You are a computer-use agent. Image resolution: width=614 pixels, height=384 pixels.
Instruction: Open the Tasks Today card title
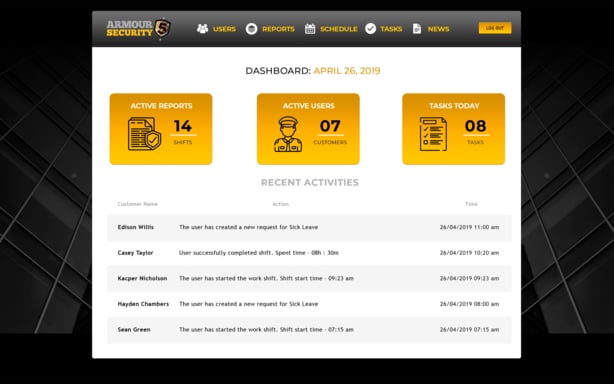pyautogui.click(x=454, y=106)
